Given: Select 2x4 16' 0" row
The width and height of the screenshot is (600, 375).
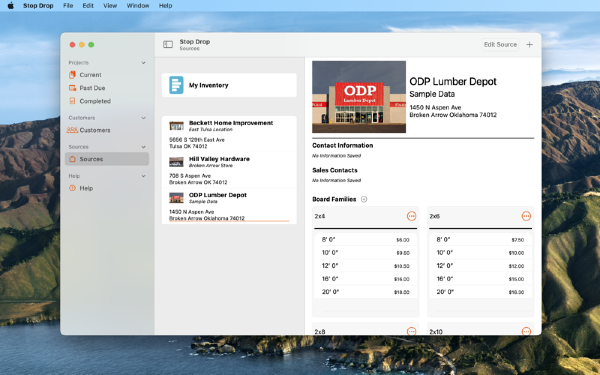Looking at the screenshot, I should [365, 279].
